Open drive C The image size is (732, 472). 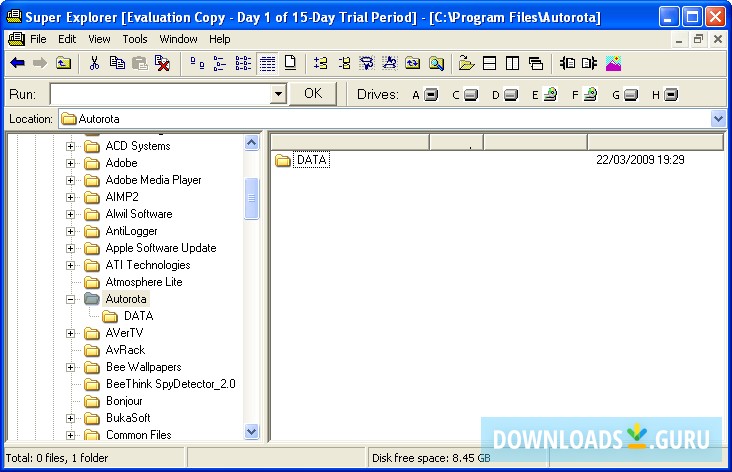click(x=465, y=95)
